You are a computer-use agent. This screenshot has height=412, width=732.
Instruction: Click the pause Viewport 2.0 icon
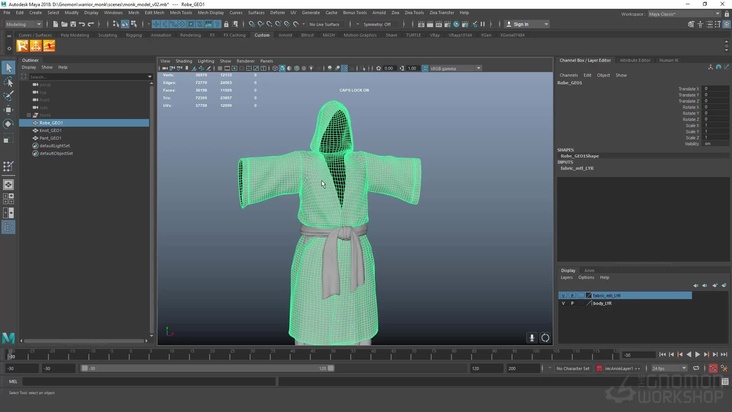[x=483, y=24]
